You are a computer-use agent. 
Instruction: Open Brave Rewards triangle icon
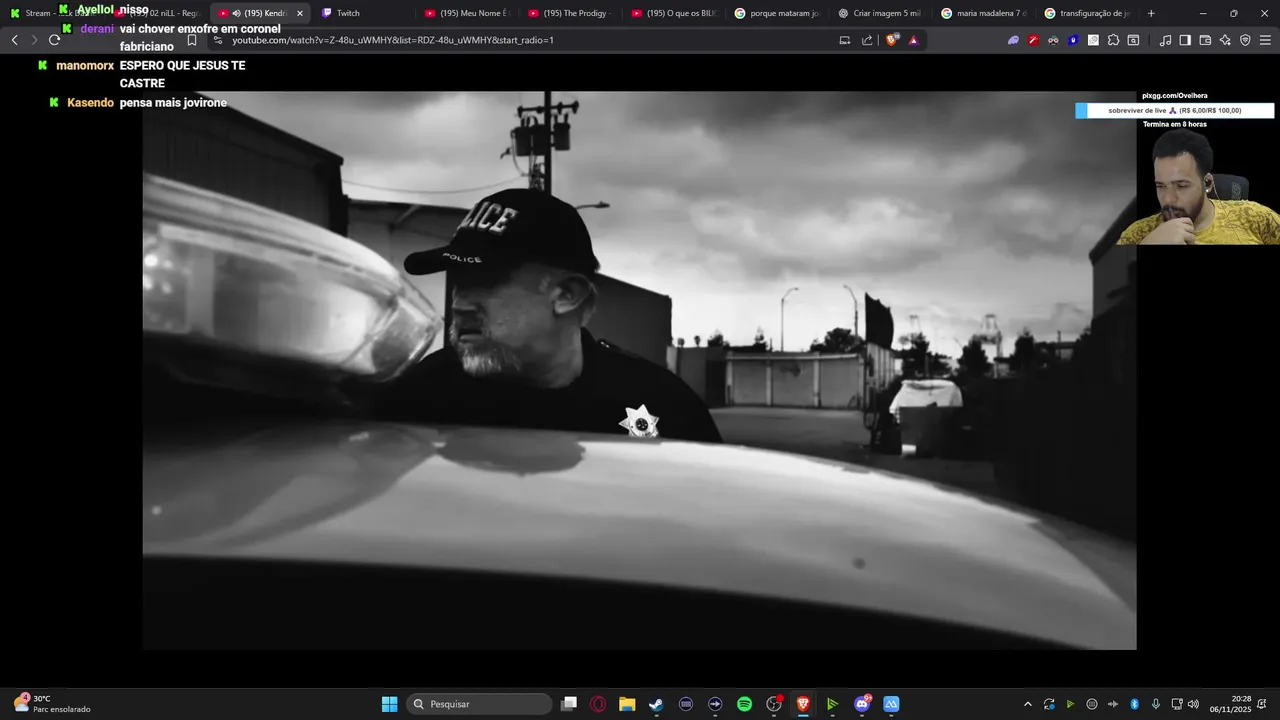coord(913,40)
